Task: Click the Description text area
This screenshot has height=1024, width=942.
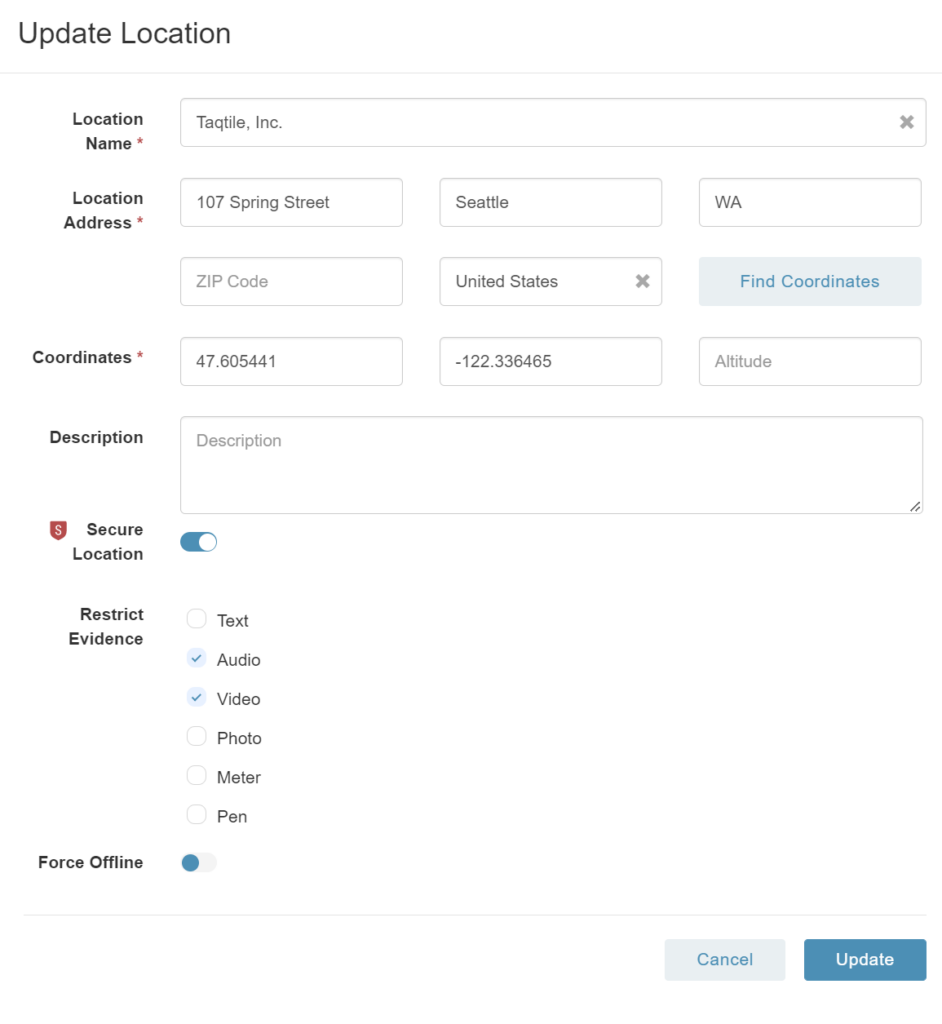Action: coord(551,465)
